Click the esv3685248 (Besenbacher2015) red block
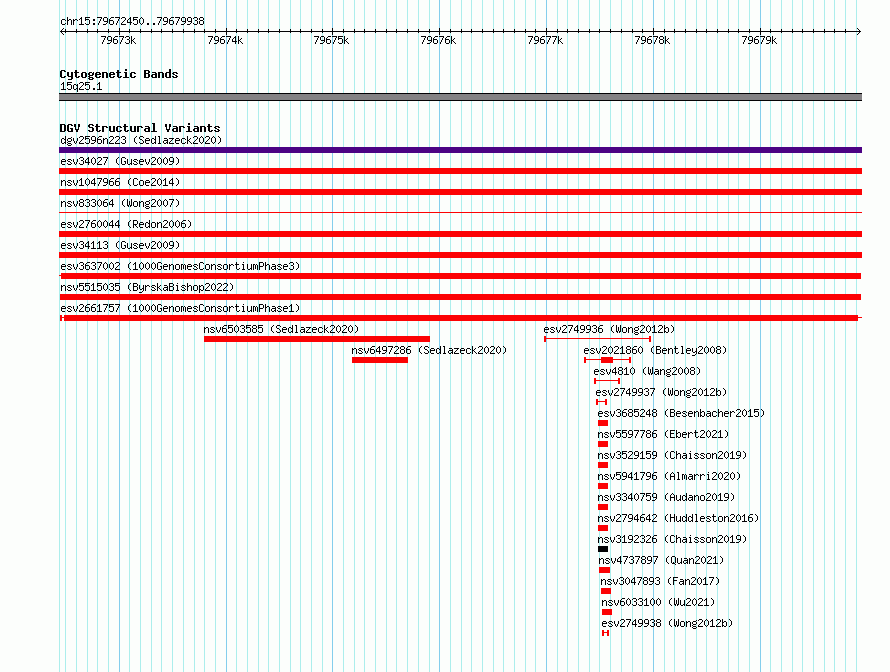Screen dimensions: 890x672 click(x=603, y=423)
